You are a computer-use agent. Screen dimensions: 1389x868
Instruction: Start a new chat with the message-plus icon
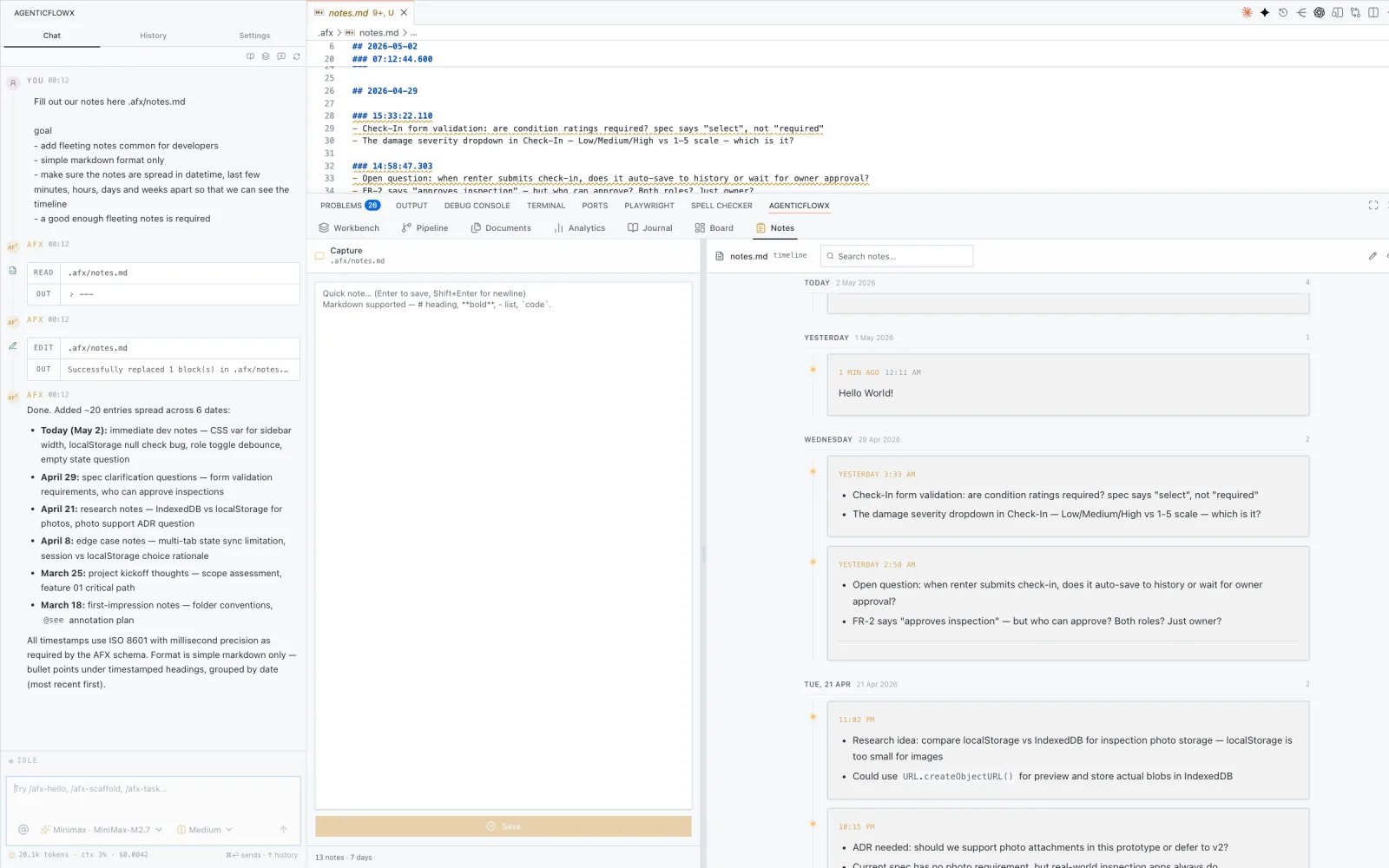pyautogui.click(x=281, y=56)
